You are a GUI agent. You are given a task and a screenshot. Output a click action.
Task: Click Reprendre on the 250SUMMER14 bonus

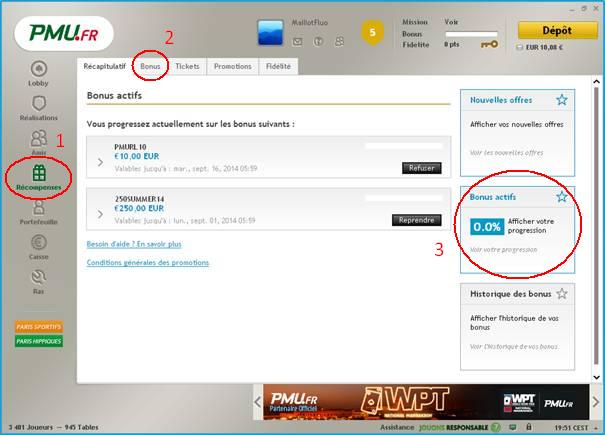point(417,220)
